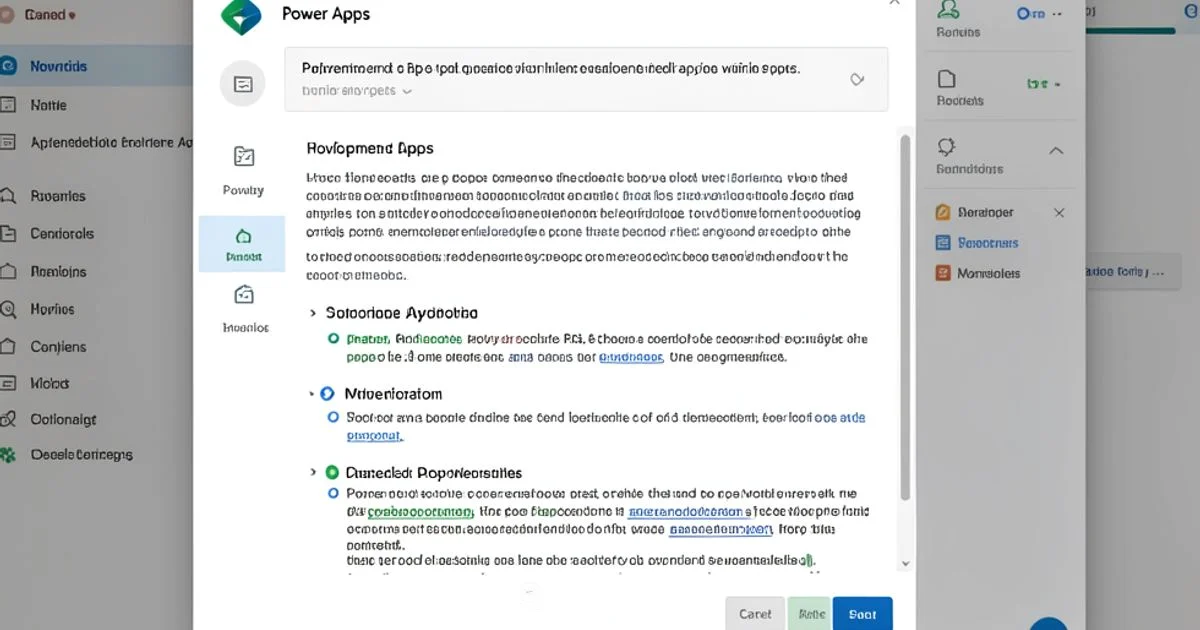Click the Power Apps logo icon

[x=240, y=14]
